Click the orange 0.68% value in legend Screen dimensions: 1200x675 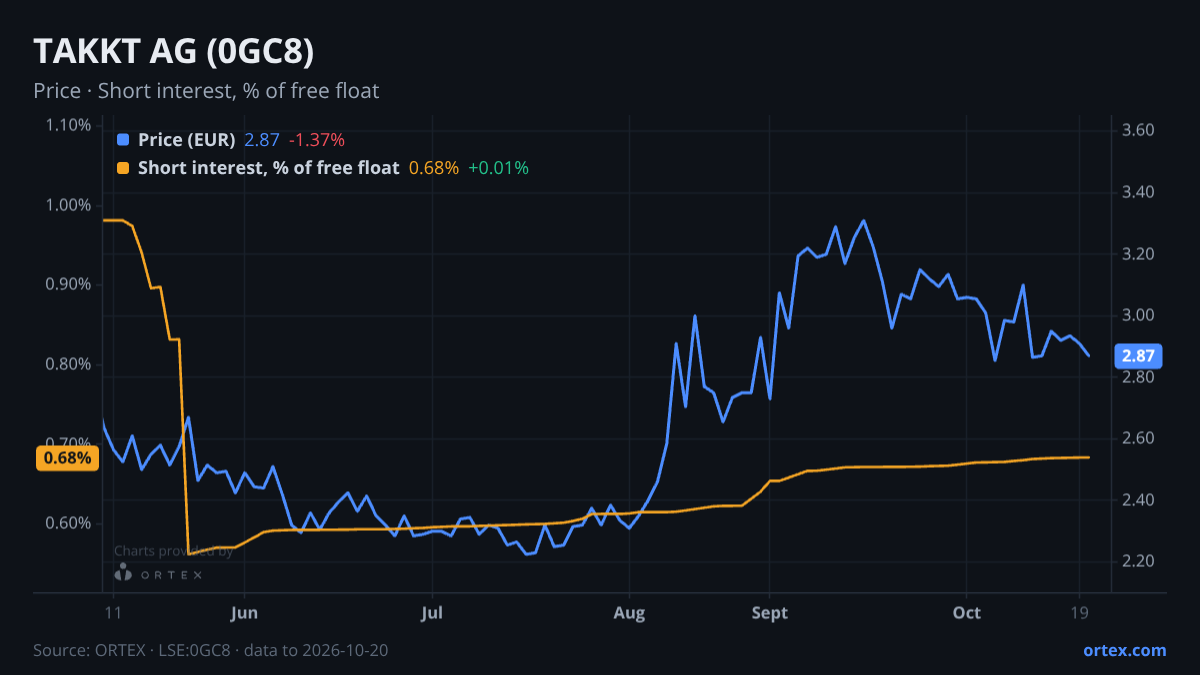(434, 168)
